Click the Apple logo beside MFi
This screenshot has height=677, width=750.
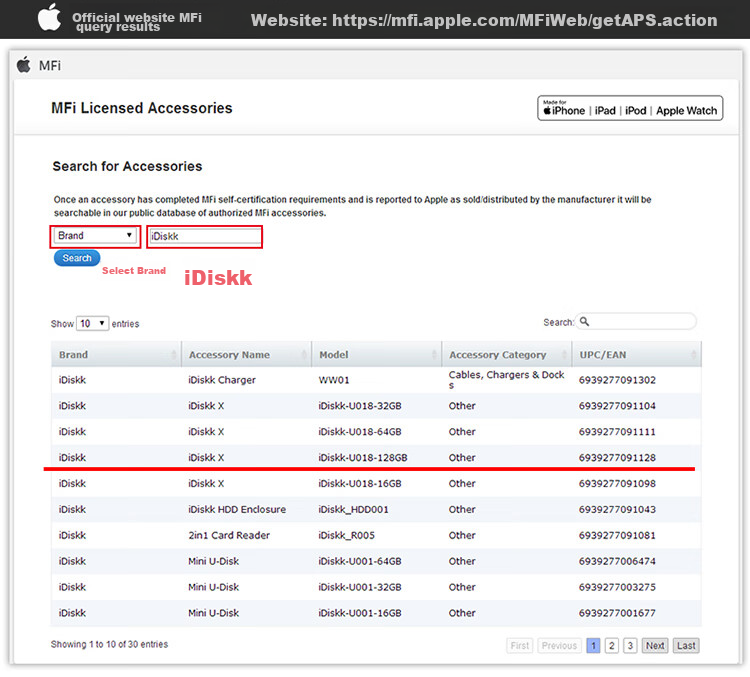pos(23,65)
